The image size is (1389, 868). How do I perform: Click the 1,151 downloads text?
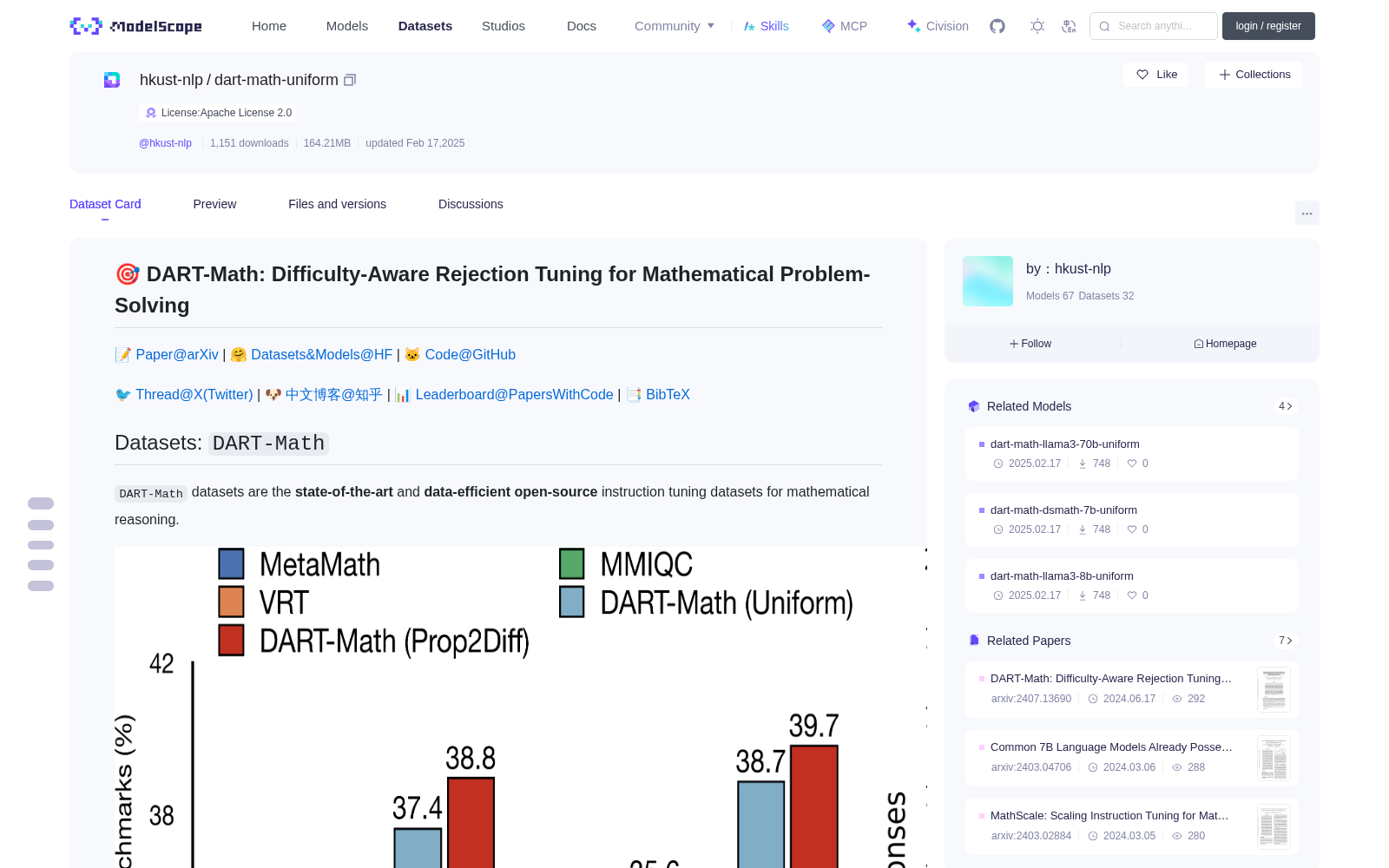(249, 143)
